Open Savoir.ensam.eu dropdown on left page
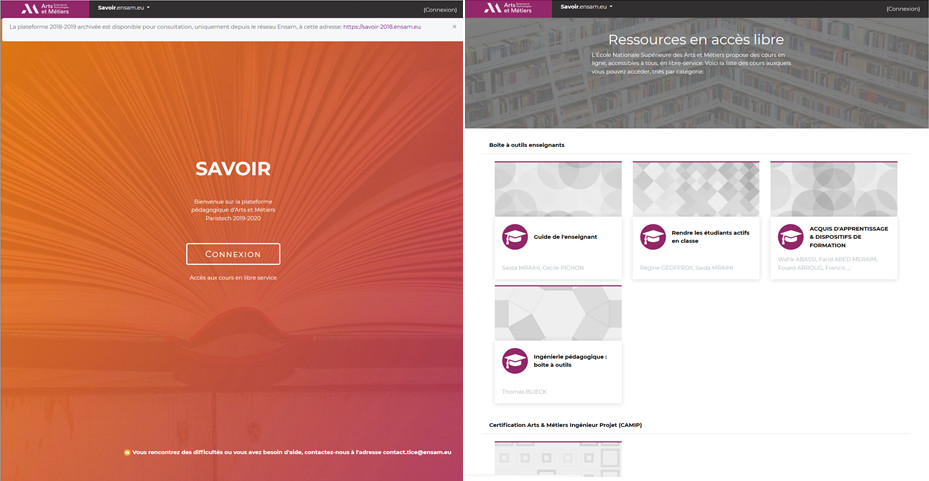Viewport: 929px width, 481px height. tap(124, 8)
